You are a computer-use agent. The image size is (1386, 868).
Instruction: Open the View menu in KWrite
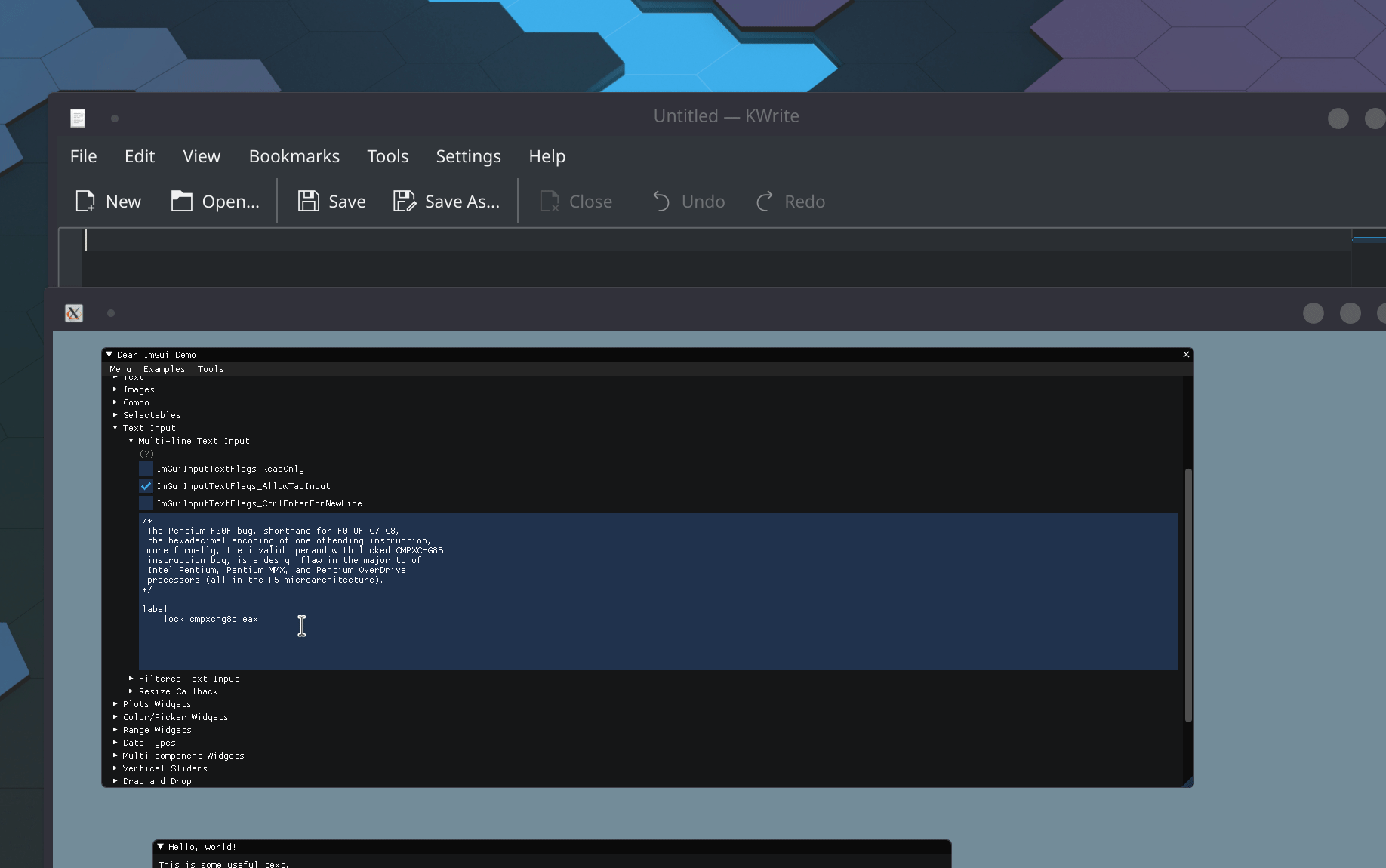[202, 156]
